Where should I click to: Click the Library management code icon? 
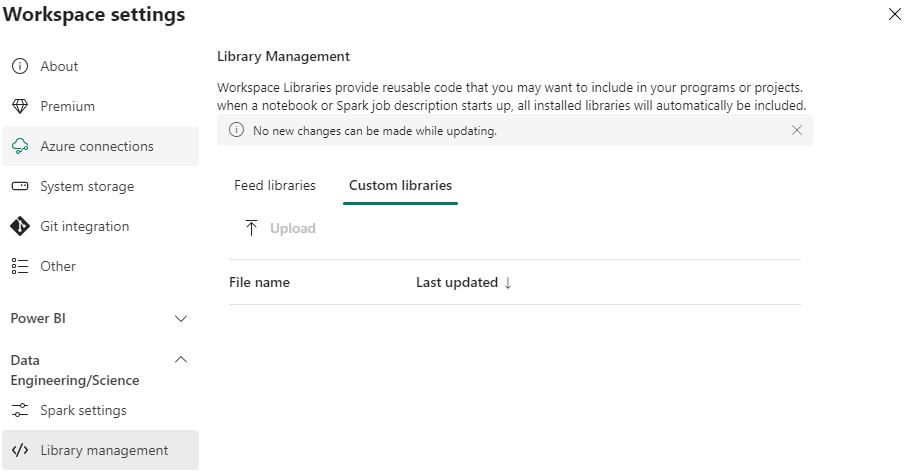coord(20,450)
